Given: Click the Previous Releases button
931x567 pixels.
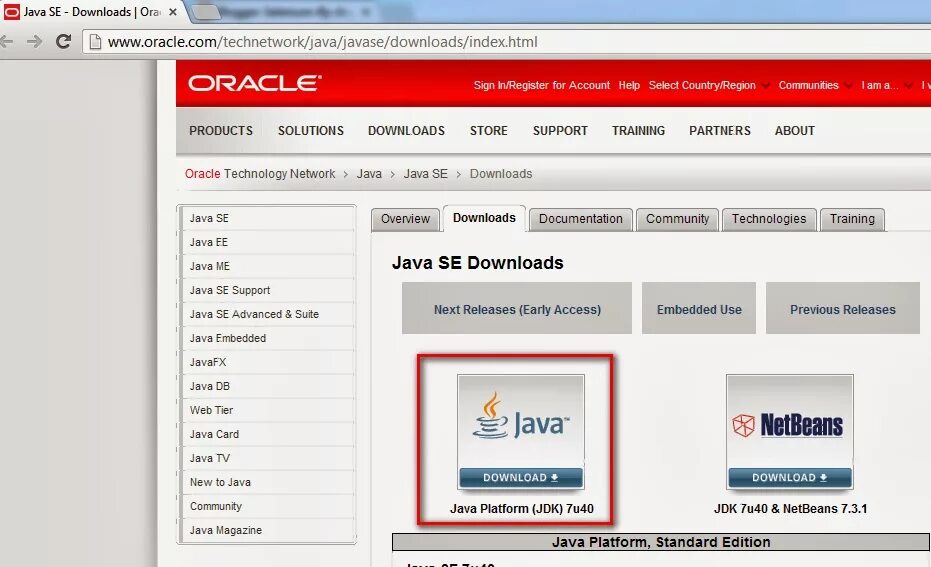Looking at the screenshot, I should pyautogui.click(x=843, y=309).
